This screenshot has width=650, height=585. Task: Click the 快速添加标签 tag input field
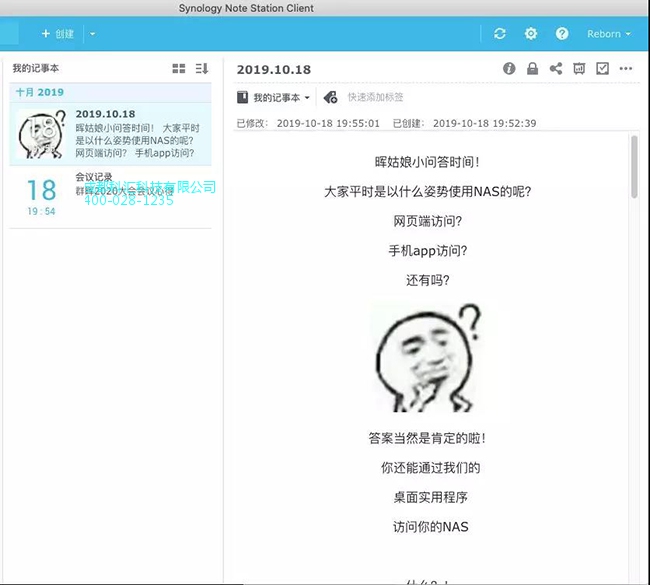click(375, 97)
